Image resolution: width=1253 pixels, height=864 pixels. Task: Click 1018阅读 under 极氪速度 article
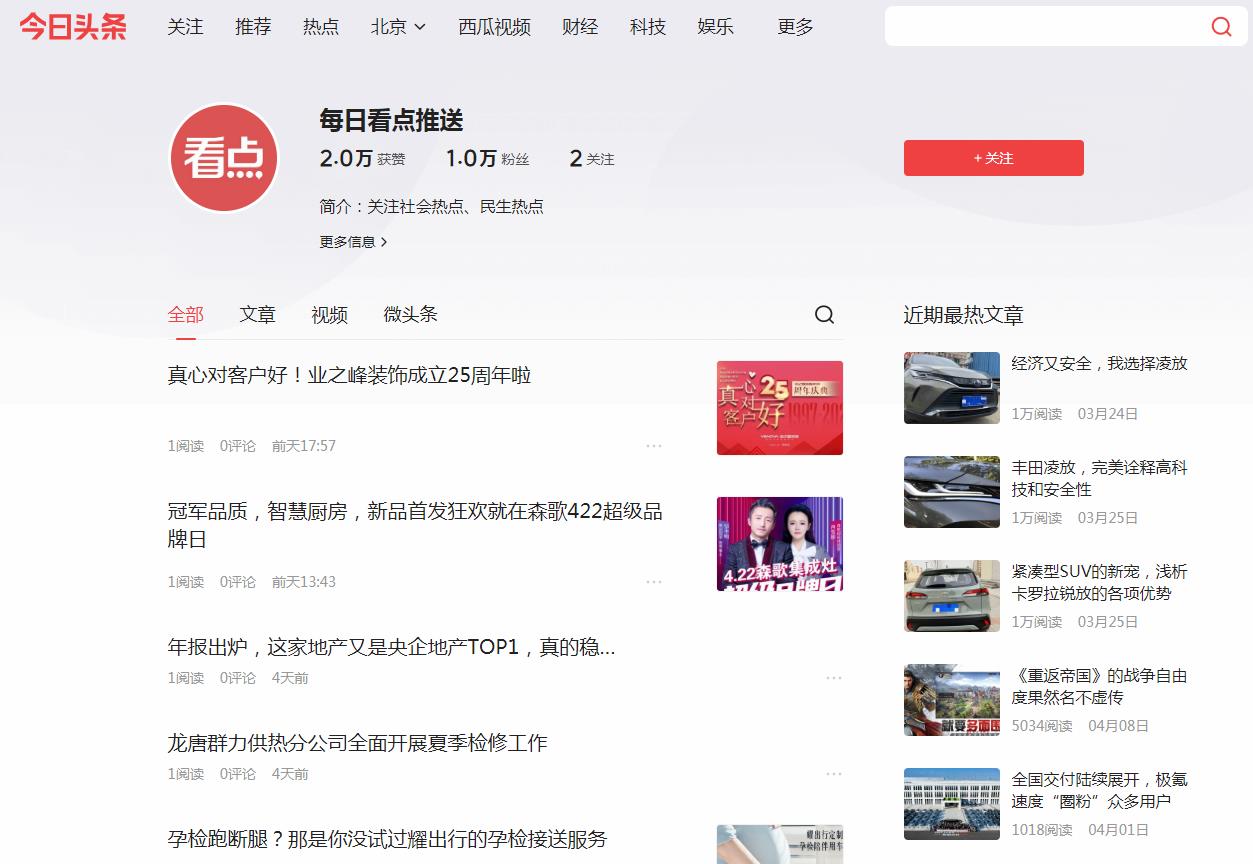1042,830
